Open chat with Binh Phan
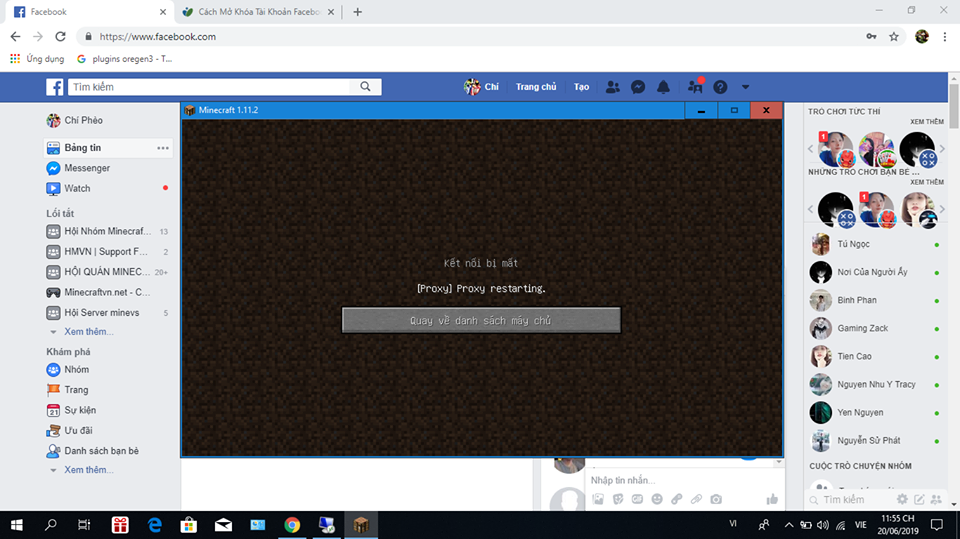 click(x=876, y=300)
